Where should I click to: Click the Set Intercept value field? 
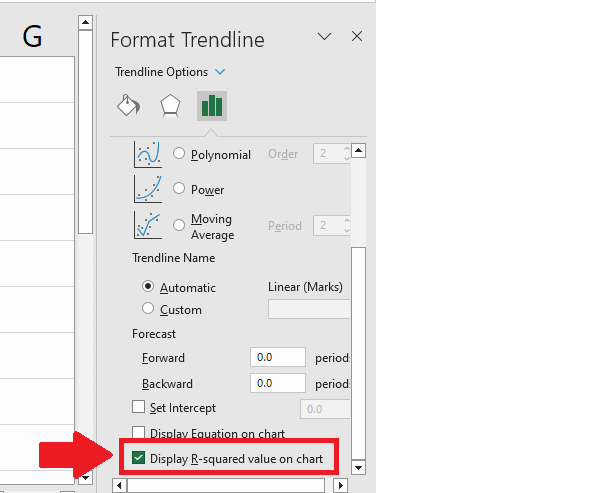click(325, 409)
